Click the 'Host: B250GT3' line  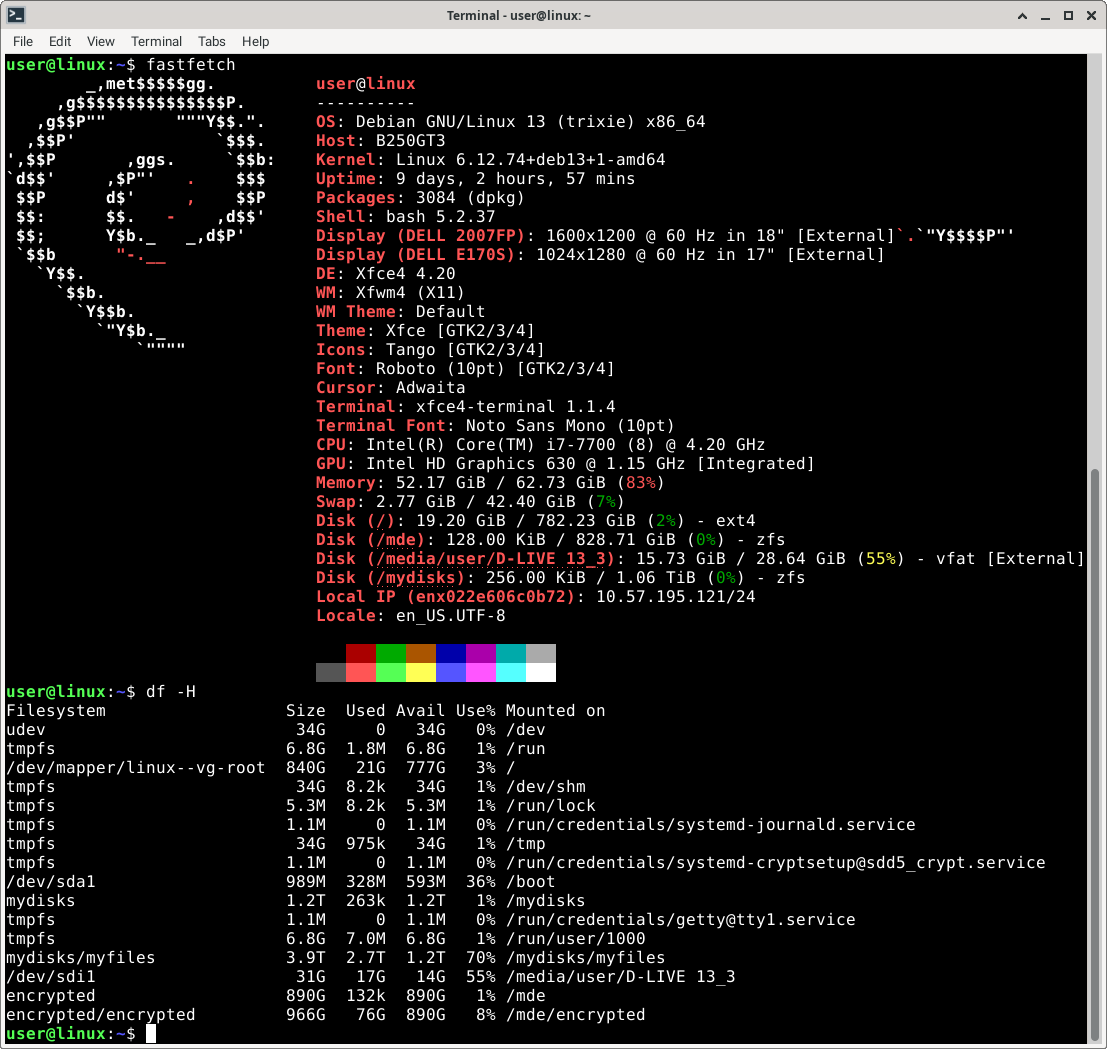381,140
